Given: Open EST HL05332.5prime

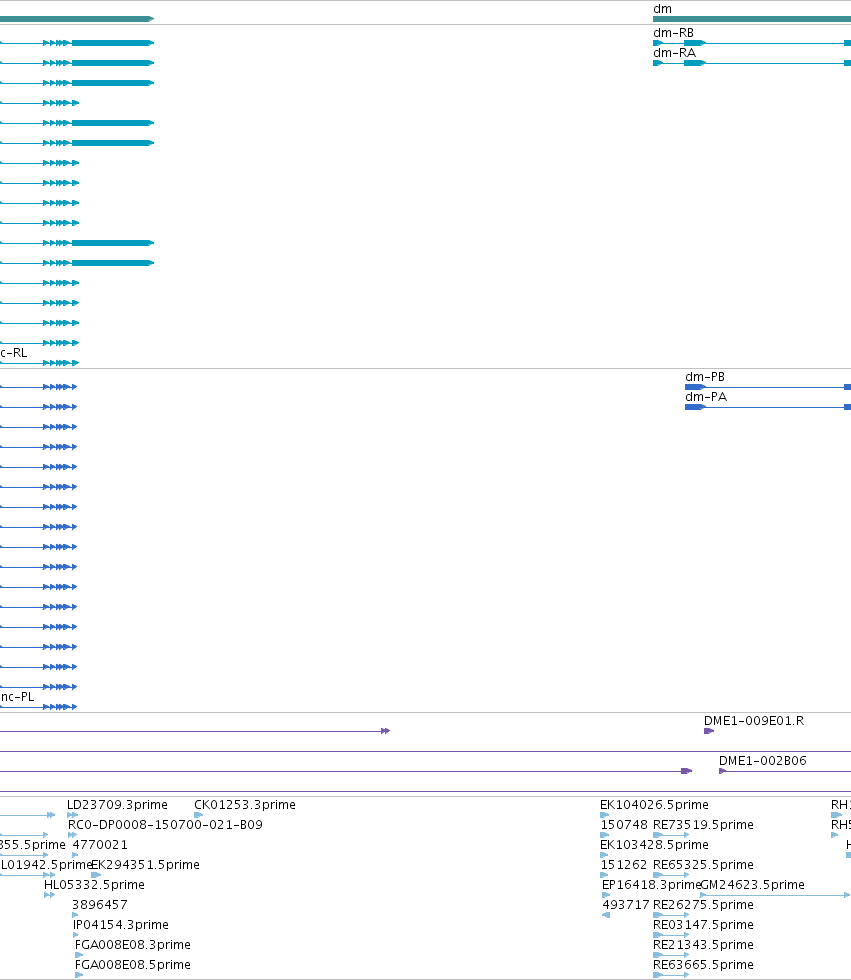Looking at the screenshot, I should 94,884.
